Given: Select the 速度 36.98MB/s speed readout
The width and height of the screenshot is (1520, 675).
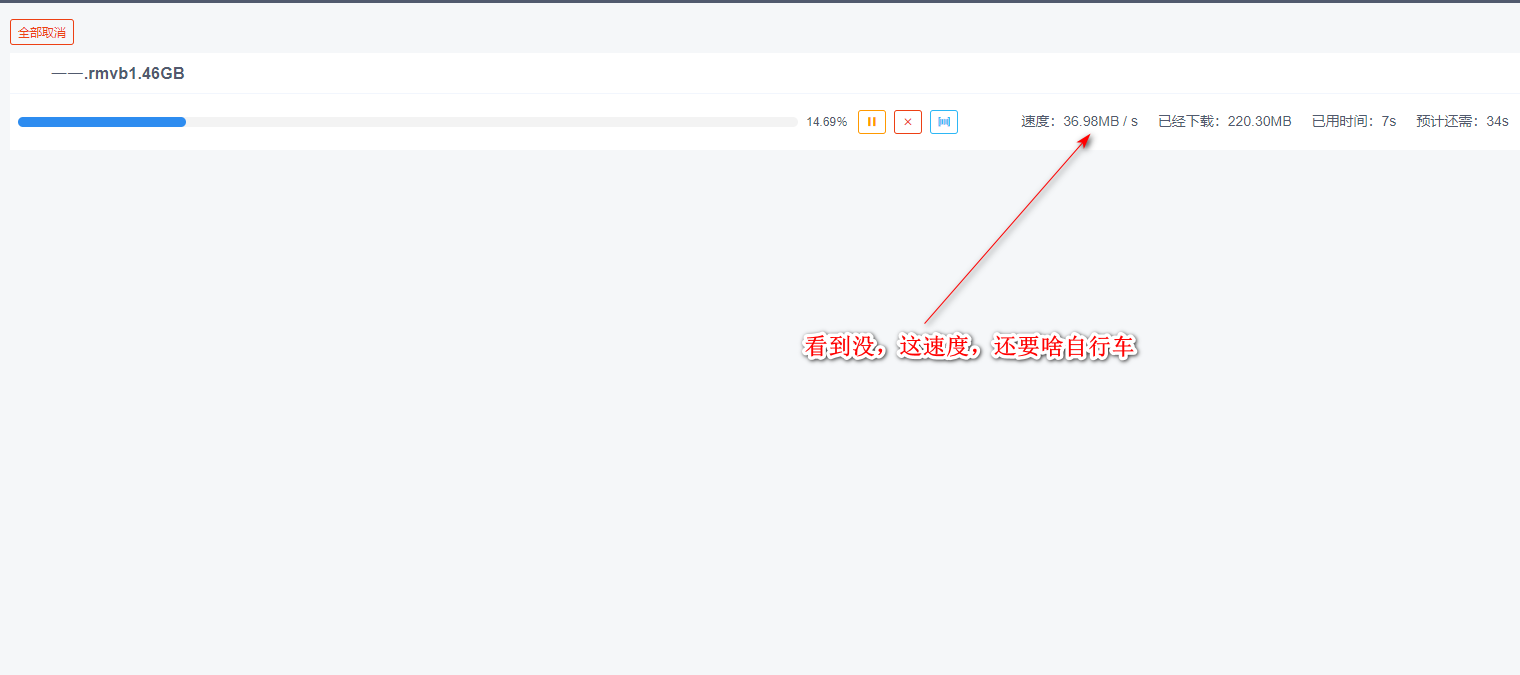Looking at the screenshot, I should 1081,120.
